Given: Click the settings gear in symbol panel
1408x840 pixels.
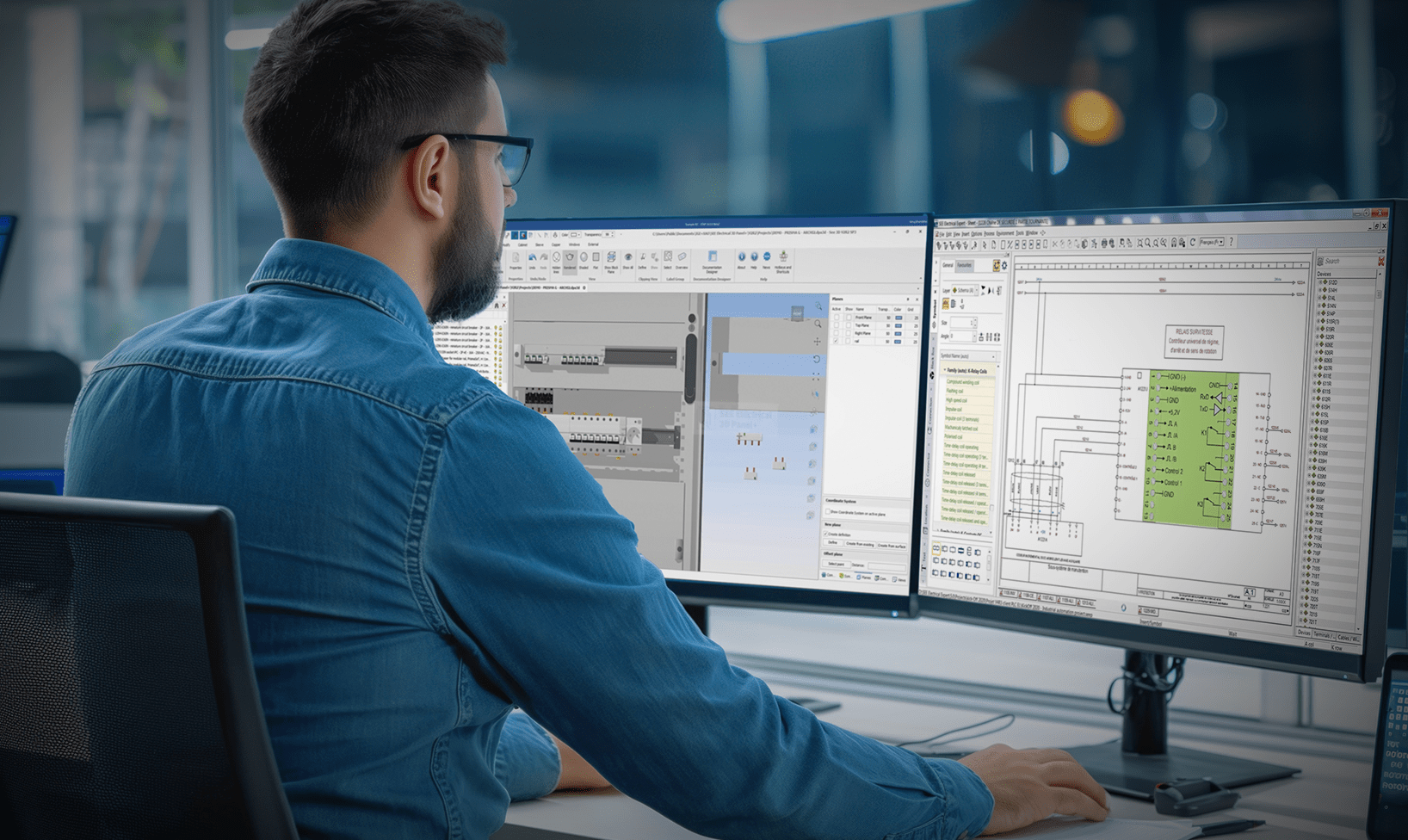Looking at the screenshot, I should [x=1004, y=266].
